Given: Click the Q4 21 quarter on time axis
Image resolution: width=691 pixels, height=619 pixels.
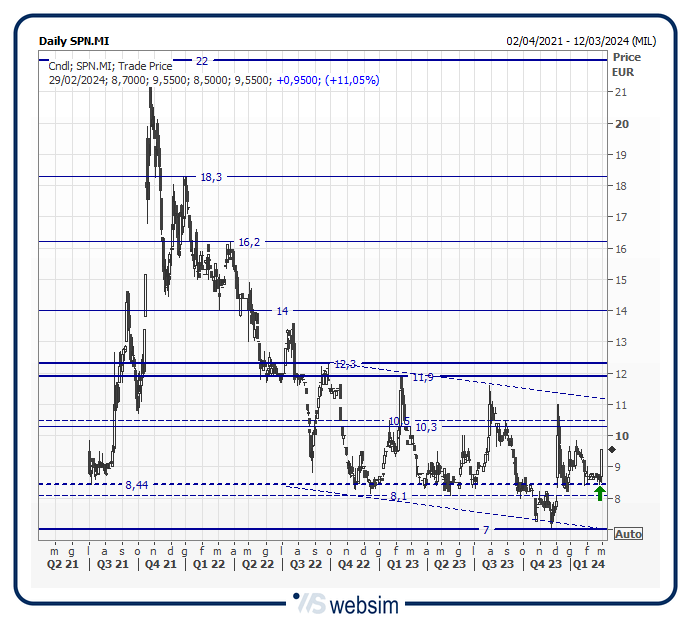Looking at the screenshot, I should click(156, 564).
